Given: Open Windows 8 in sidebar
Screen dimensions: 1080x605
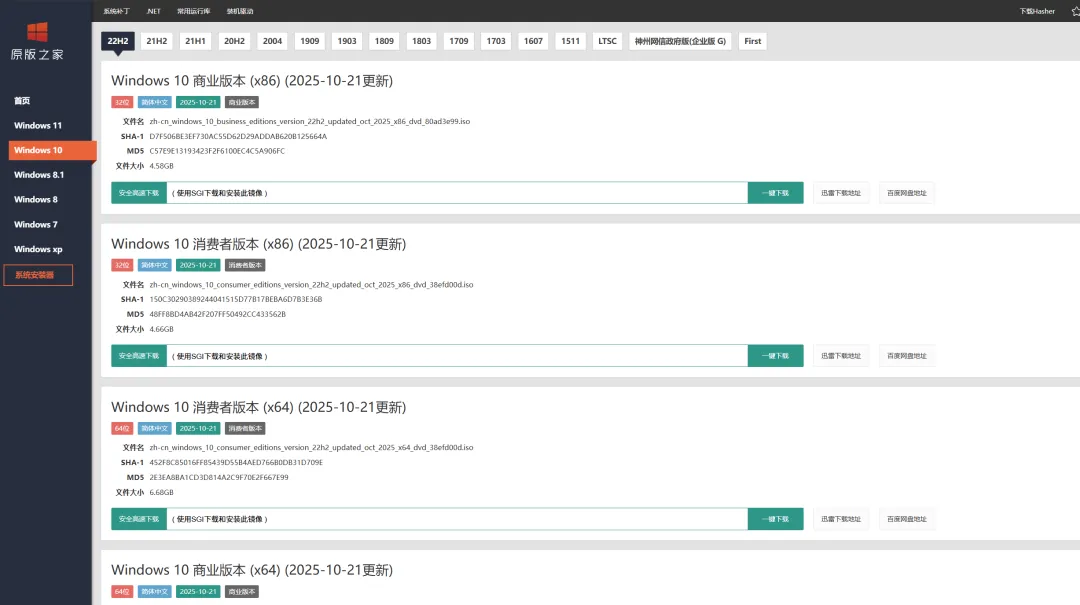Looking at the screenshot, I should point(36,200).
